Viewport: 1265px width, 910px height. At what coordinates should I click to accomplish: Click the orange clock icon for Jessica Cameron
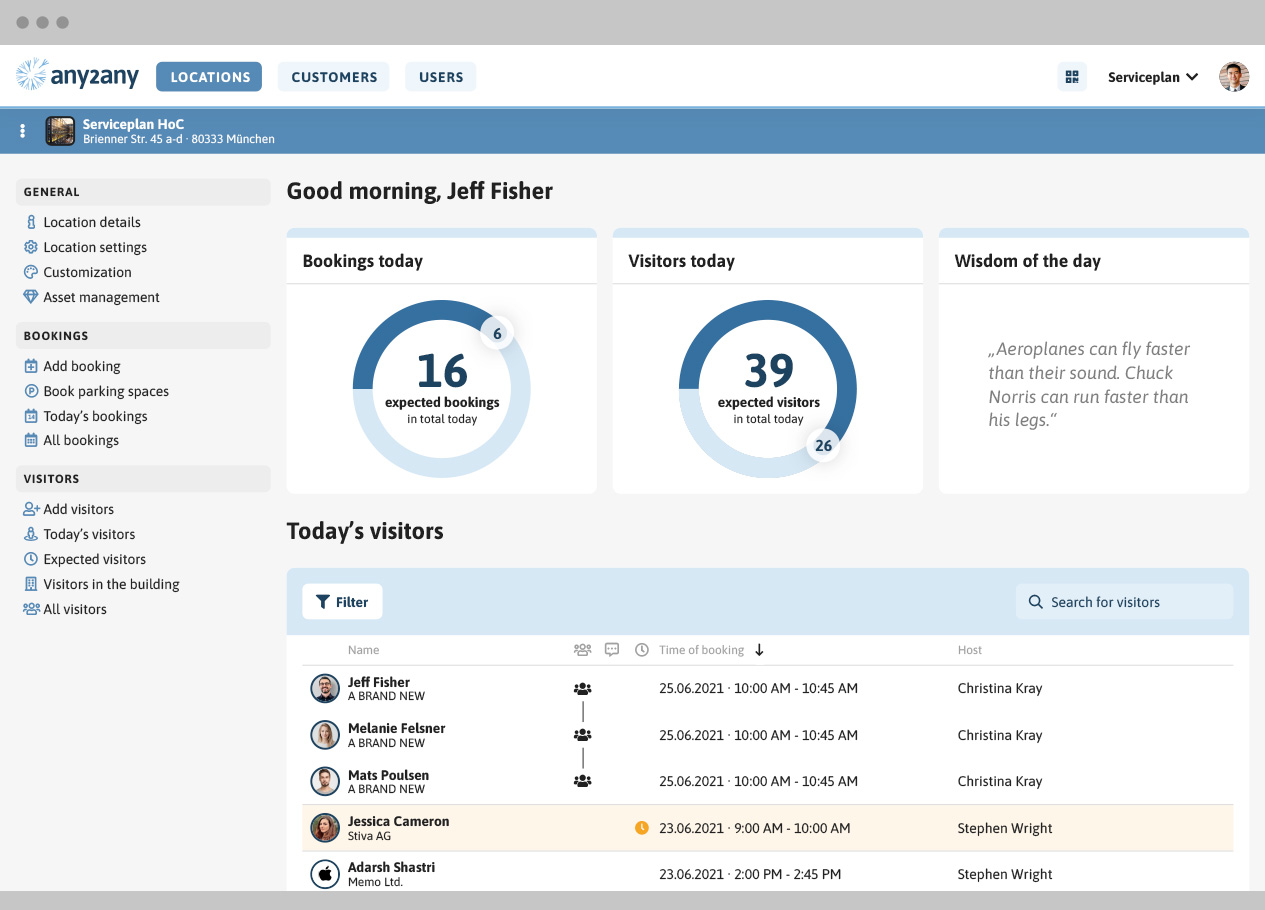tap(642, 828)
